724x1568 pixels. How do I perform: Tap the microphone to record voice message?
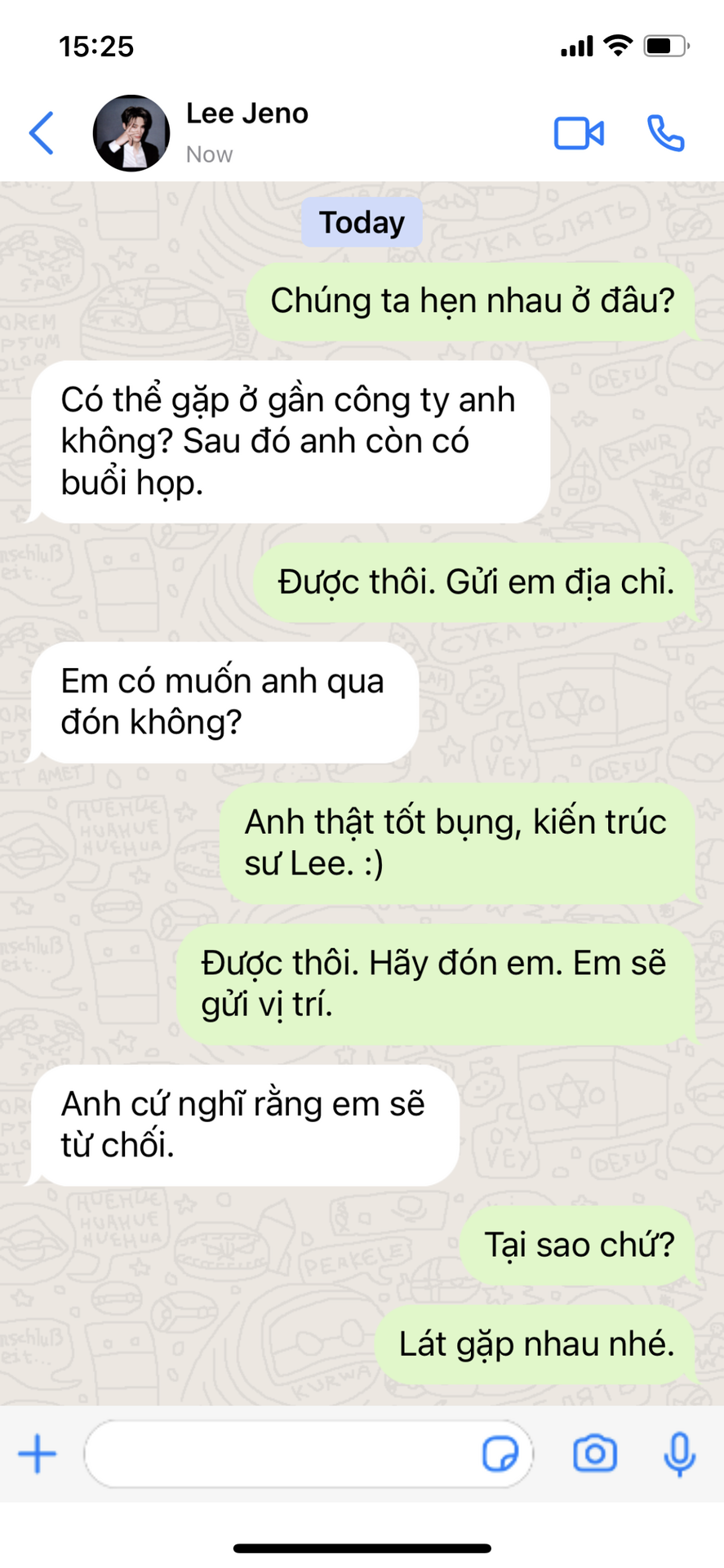pyautogui.click(x=679, y=1454)
